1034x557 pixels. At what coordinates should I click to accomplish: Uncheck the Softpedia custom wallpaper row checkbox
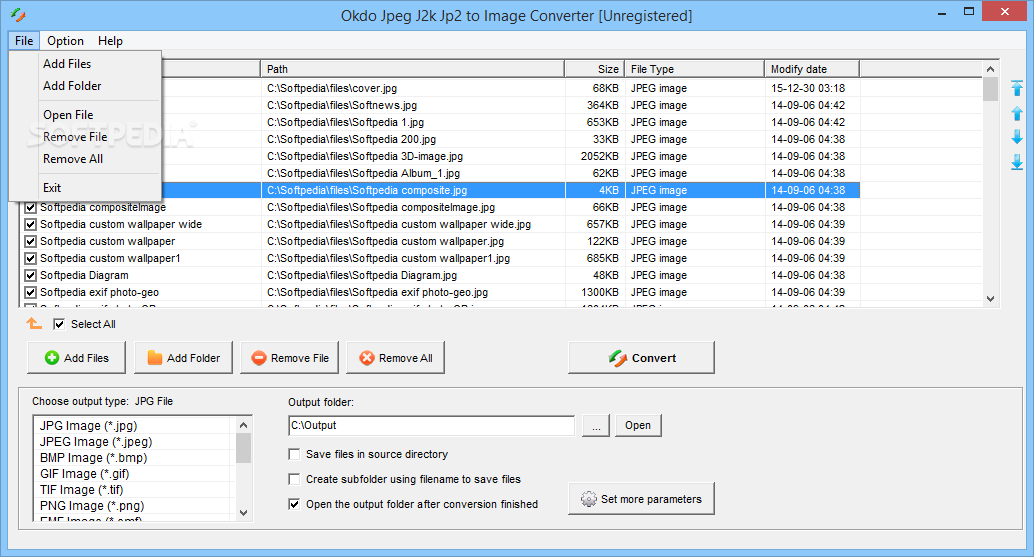(x=30, y=241)
